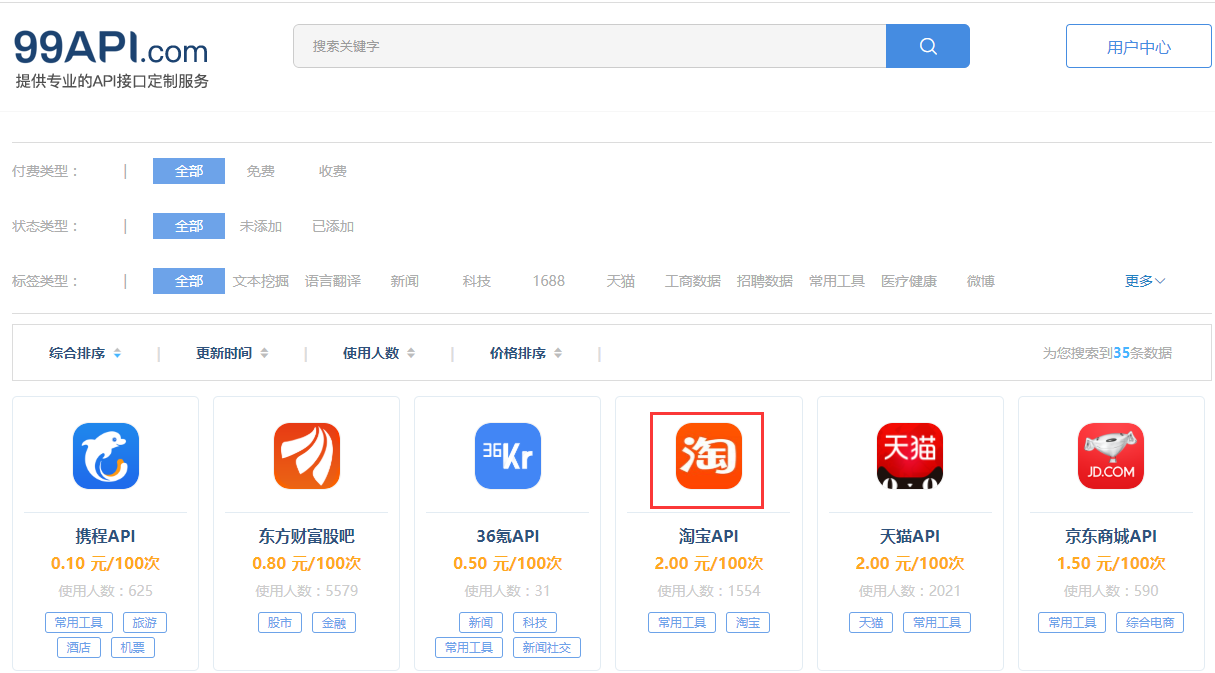Image resolution: width=1215 pixels, height=673 pixels.
Task: Focus the 搜索关键字 search input field
Action: click(589, 46)
